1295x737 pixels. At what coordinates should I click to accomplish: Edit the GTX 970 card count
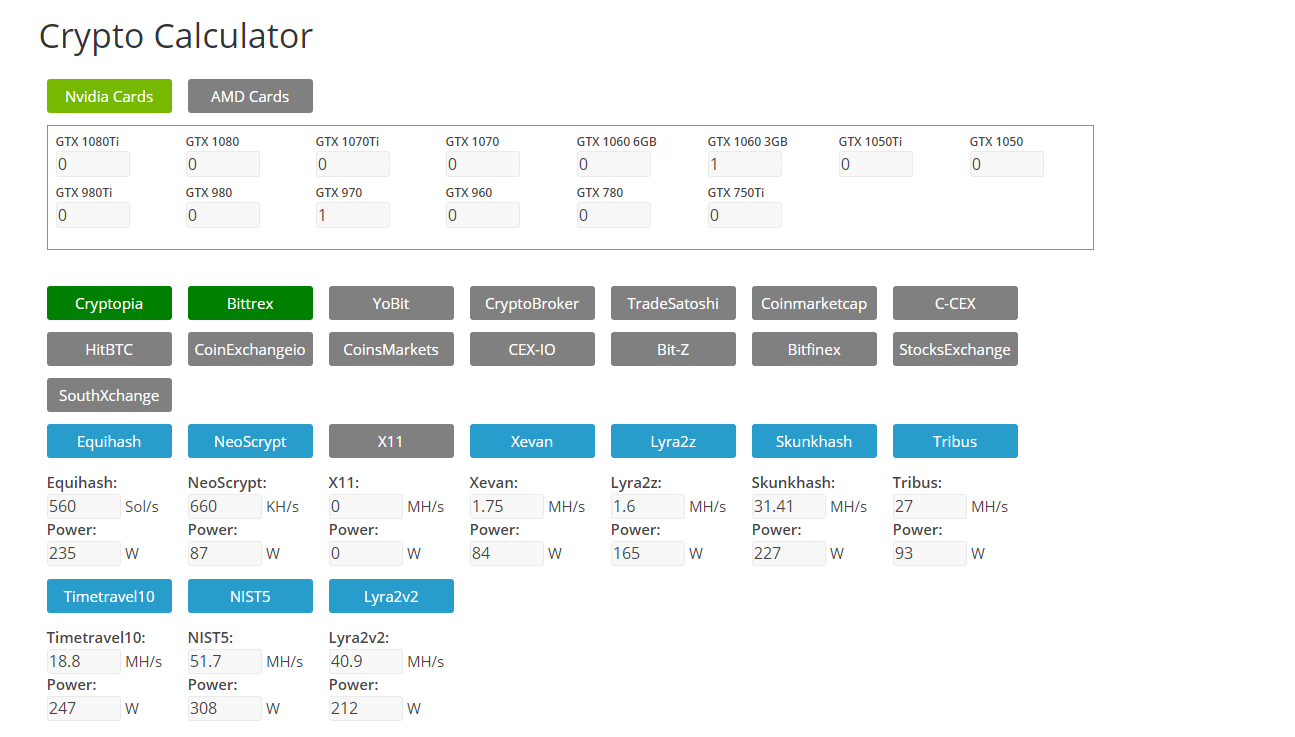353,215
